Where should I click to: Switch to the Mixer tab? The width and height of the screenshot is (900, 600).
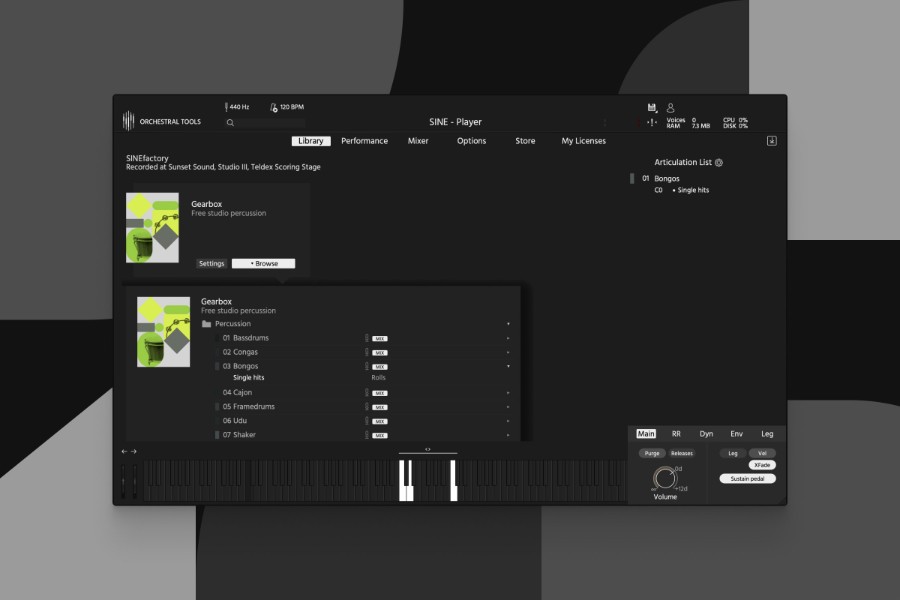pyautogui.click(x=418, y=141)
